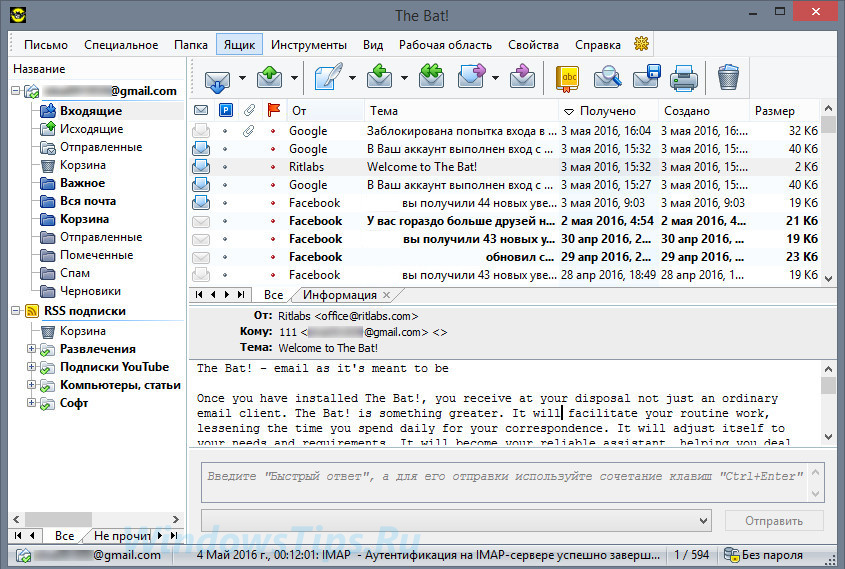
Task: Open the address book icon
Action: point(567,78)
